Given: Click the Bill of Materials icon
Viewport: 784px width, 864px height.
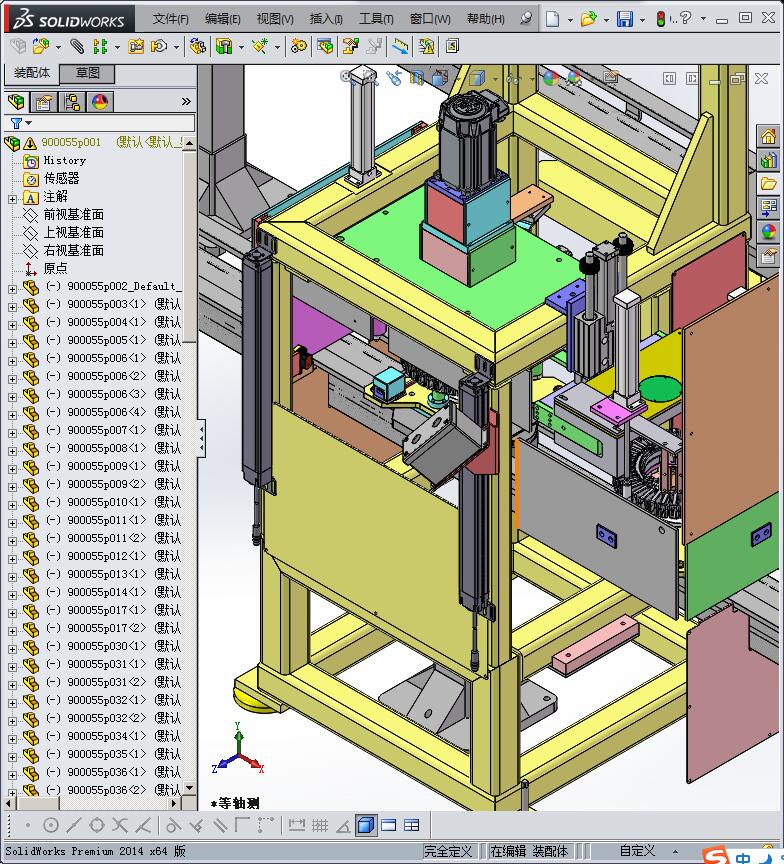Looking at the screenshot, I should [325, 46].
